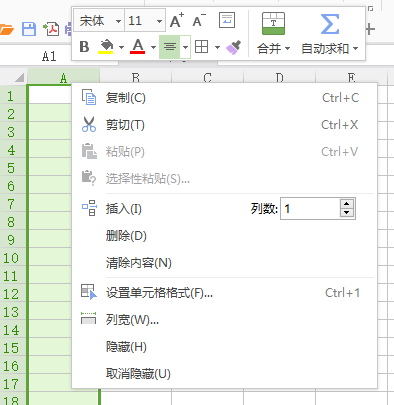
Task: Click the select-all corner triangle
Action: [19, 77]
